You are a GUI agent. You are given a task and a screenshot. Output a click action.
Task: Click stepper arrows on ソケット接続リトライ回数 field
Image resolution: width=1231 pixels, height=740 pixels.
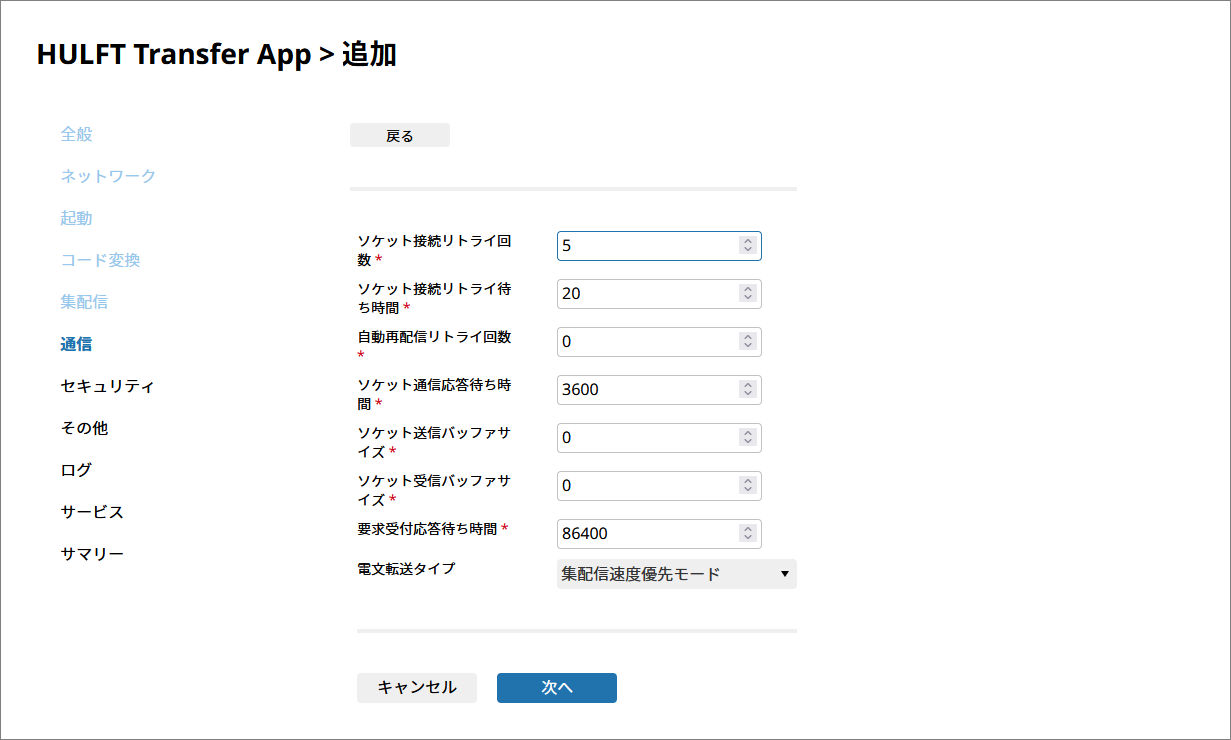[747, 246]
